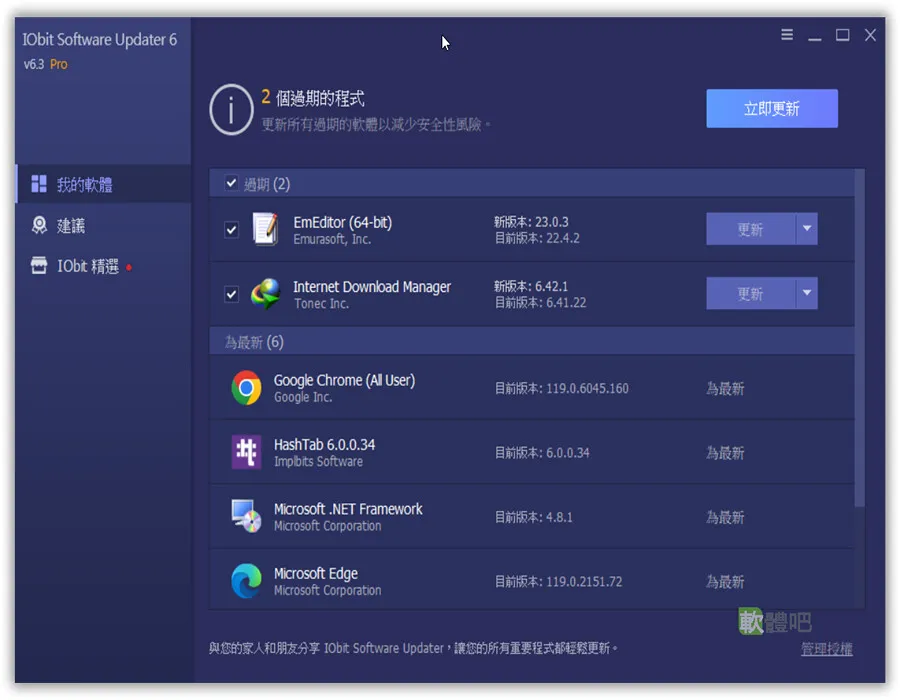The image size is (900, 700).
Task: Click the HashTab app icon
Action: point(246,452)
